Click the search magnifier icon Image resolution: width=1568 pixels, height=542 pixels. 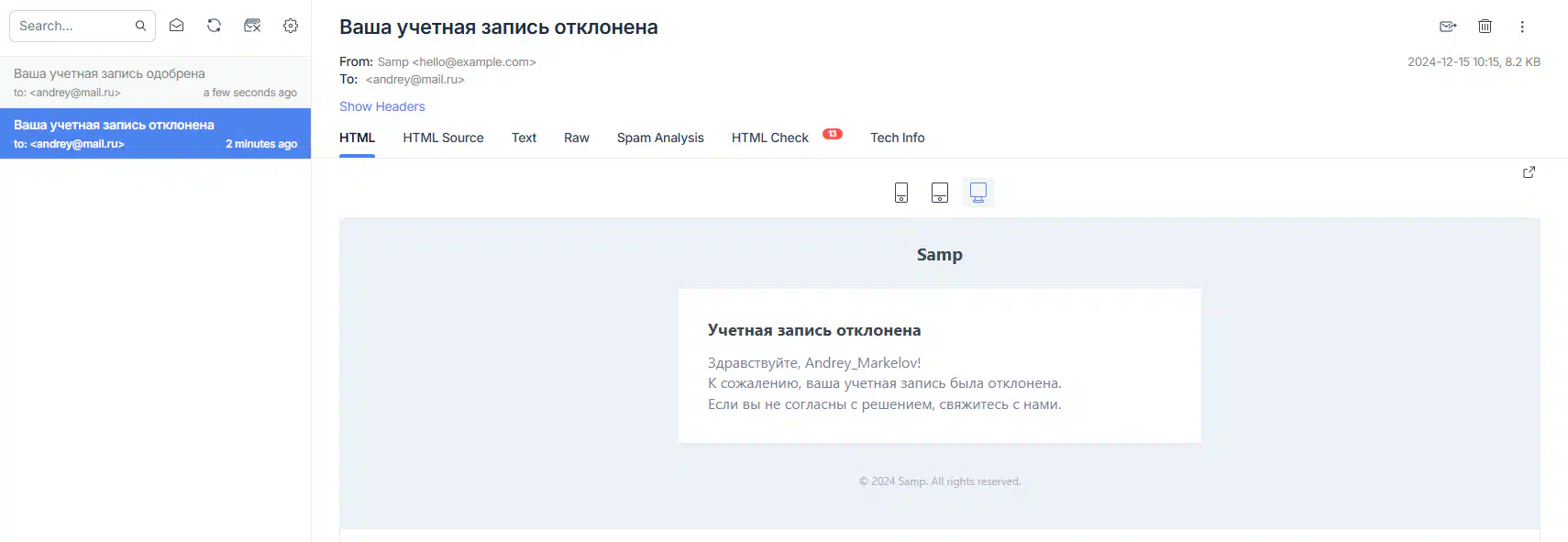(x=140, y=26)
